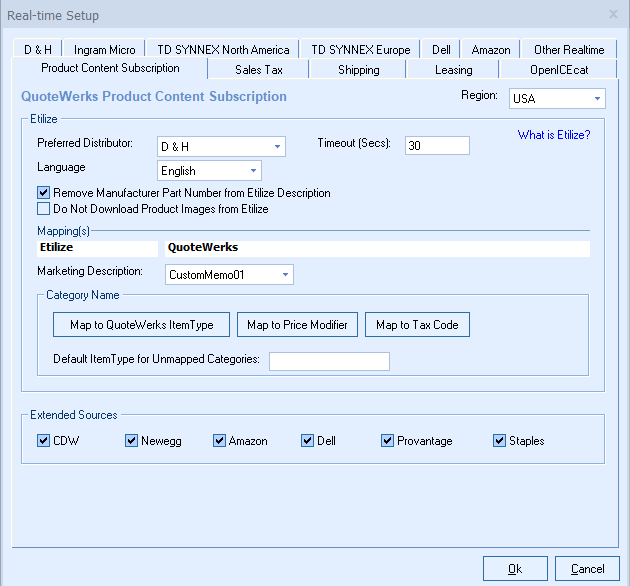
Task: Switch to the D & H tab
Action: tap(38, 49)
